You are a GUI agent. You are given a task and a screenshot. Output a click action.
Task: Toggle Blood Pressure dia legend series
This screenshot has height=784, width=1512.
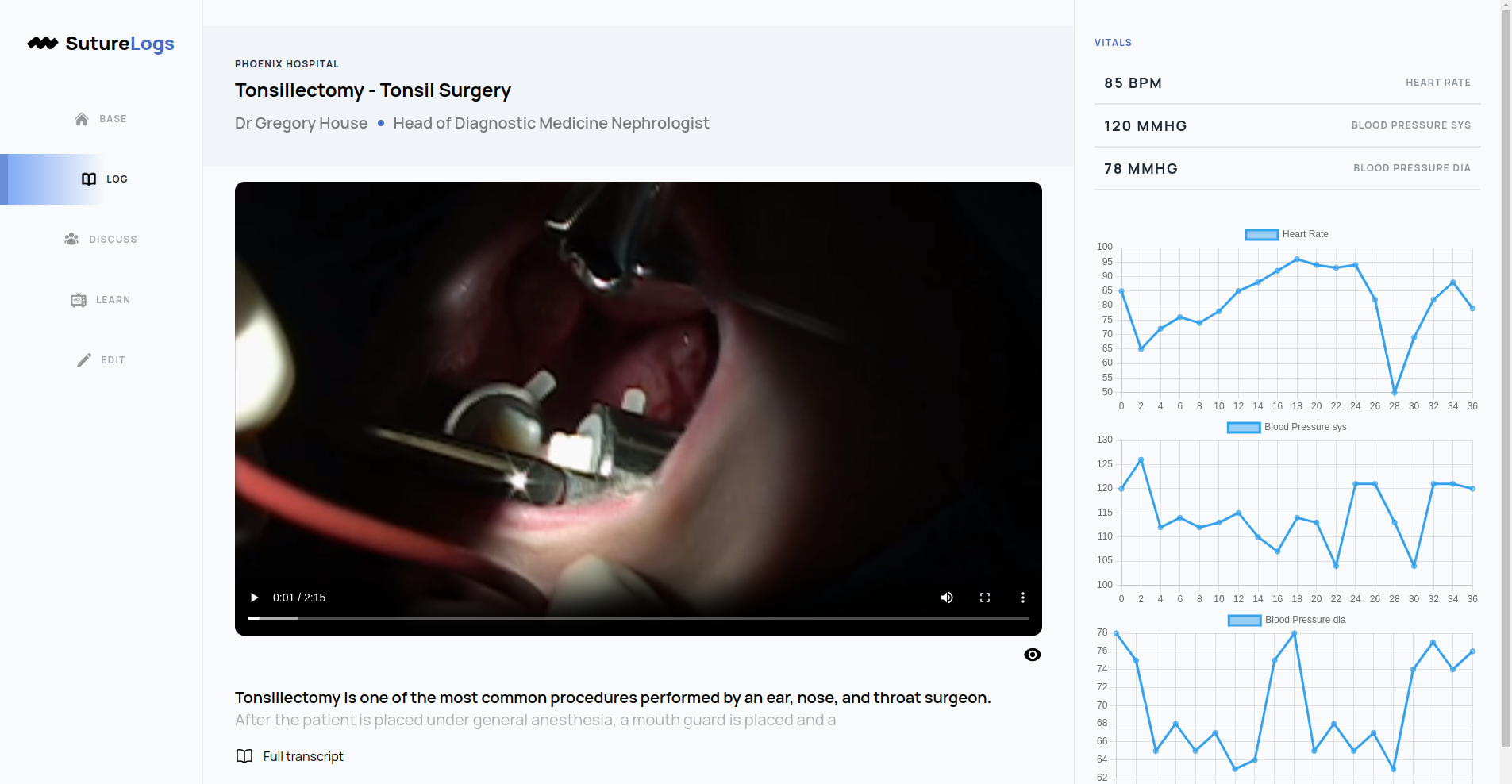click(1287, 620)
